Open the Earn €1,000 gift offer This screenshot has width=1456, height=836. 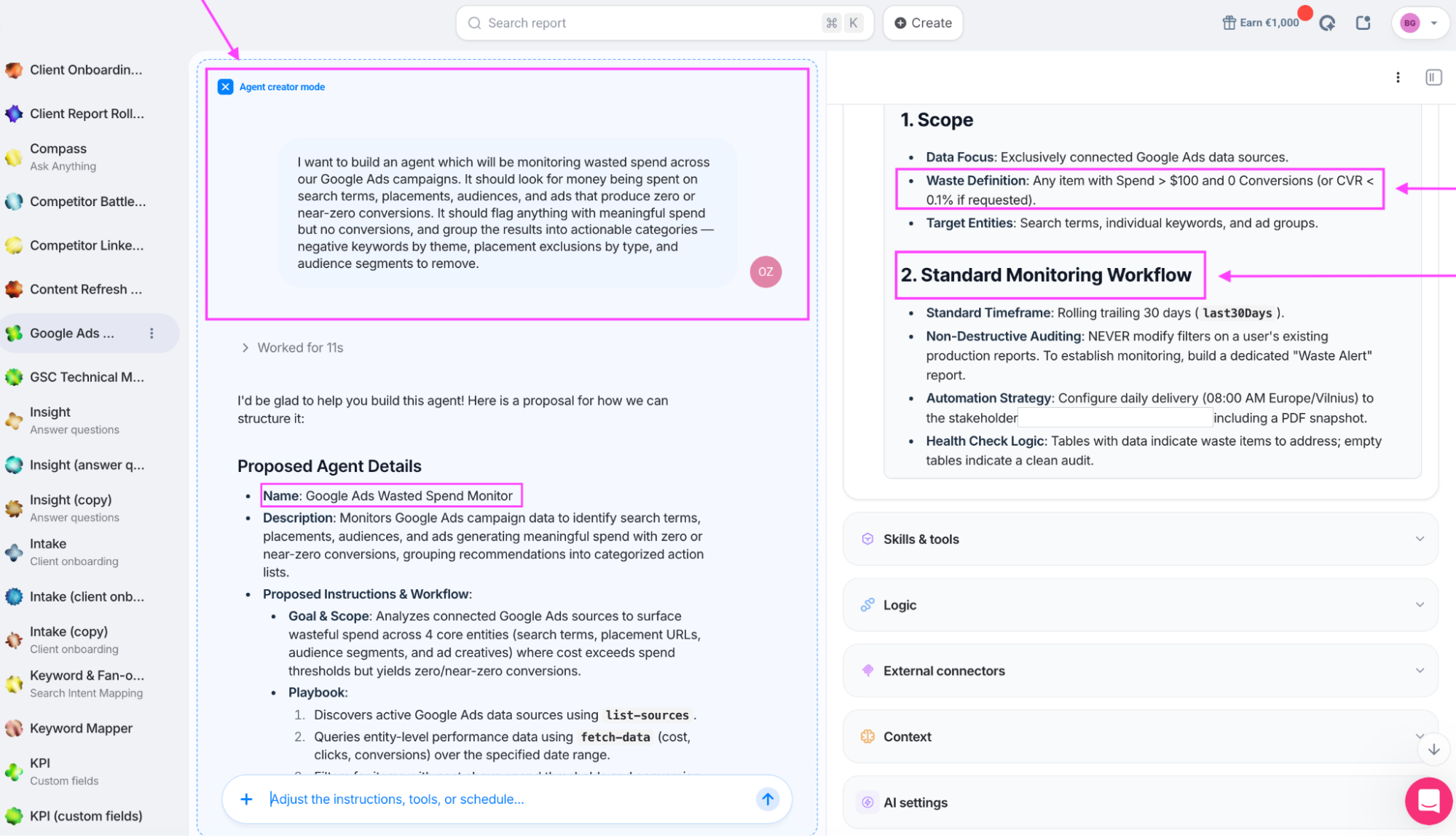pyautogui.click(x=1261, y=23)
